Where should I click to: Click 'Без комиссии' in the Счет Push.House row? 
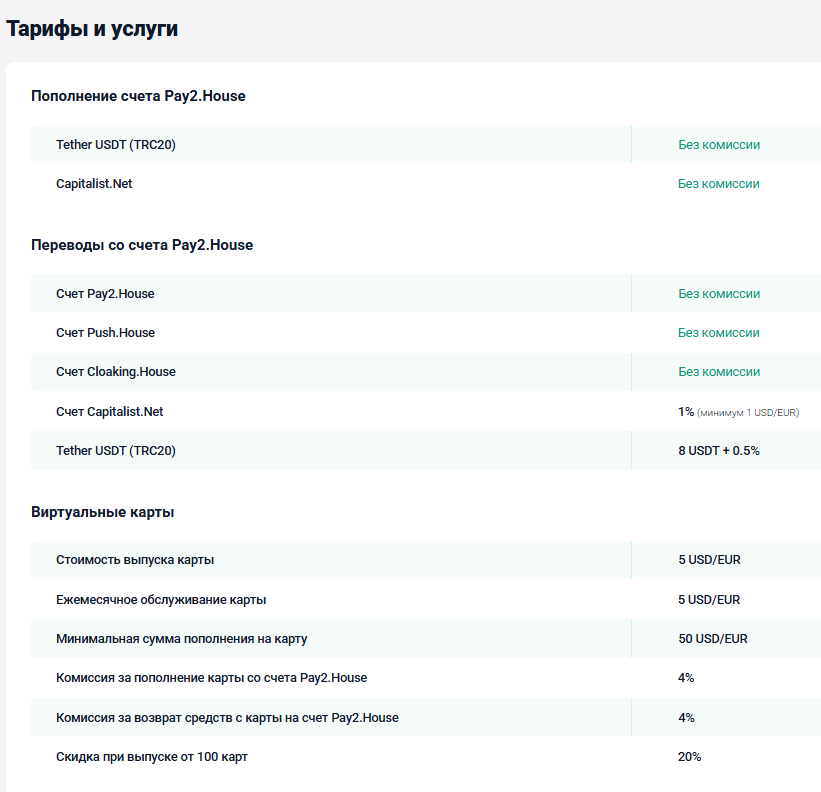point(718,333)
